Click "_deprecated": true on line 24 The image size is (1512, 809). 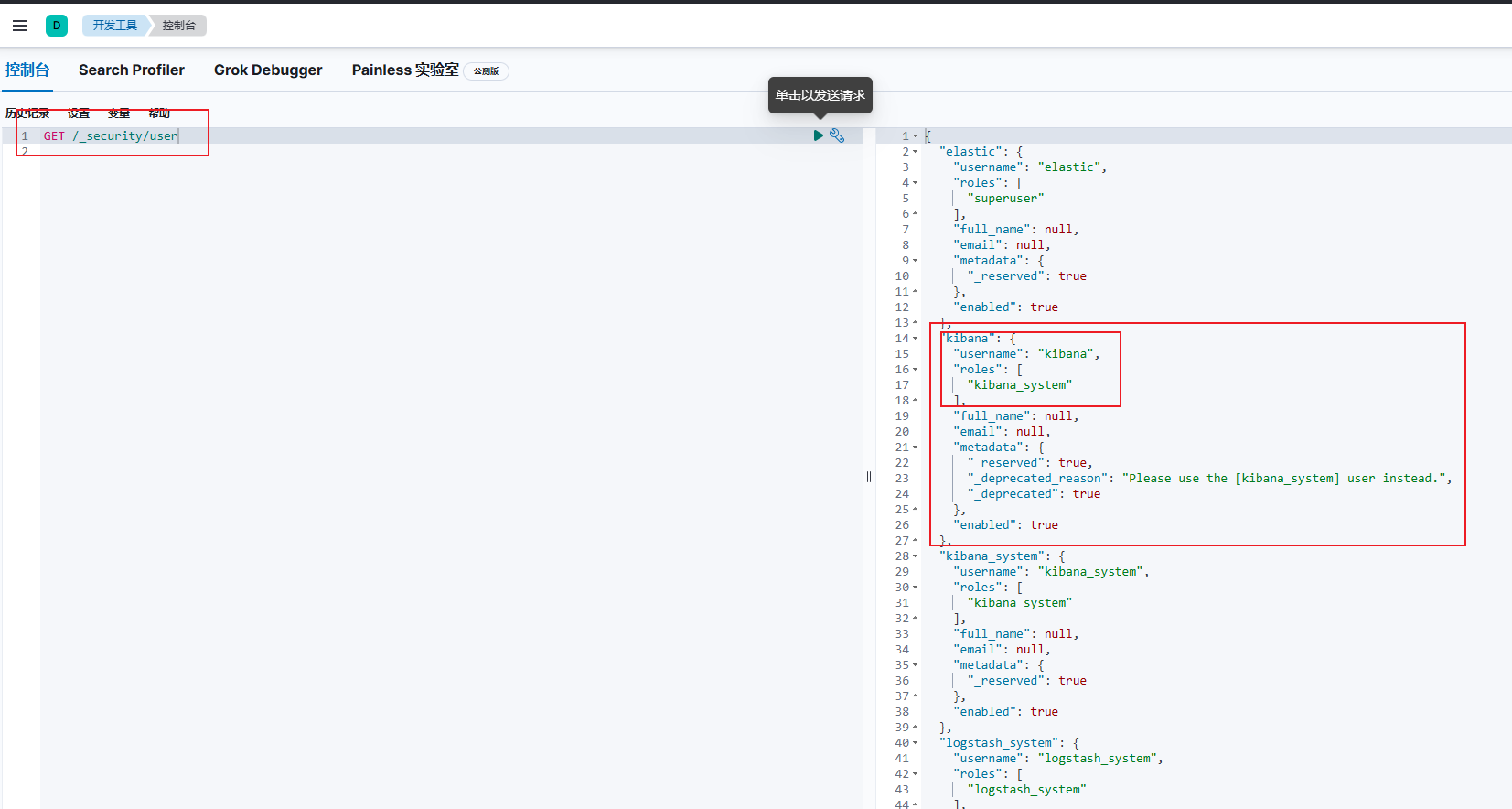[1034, 494]
